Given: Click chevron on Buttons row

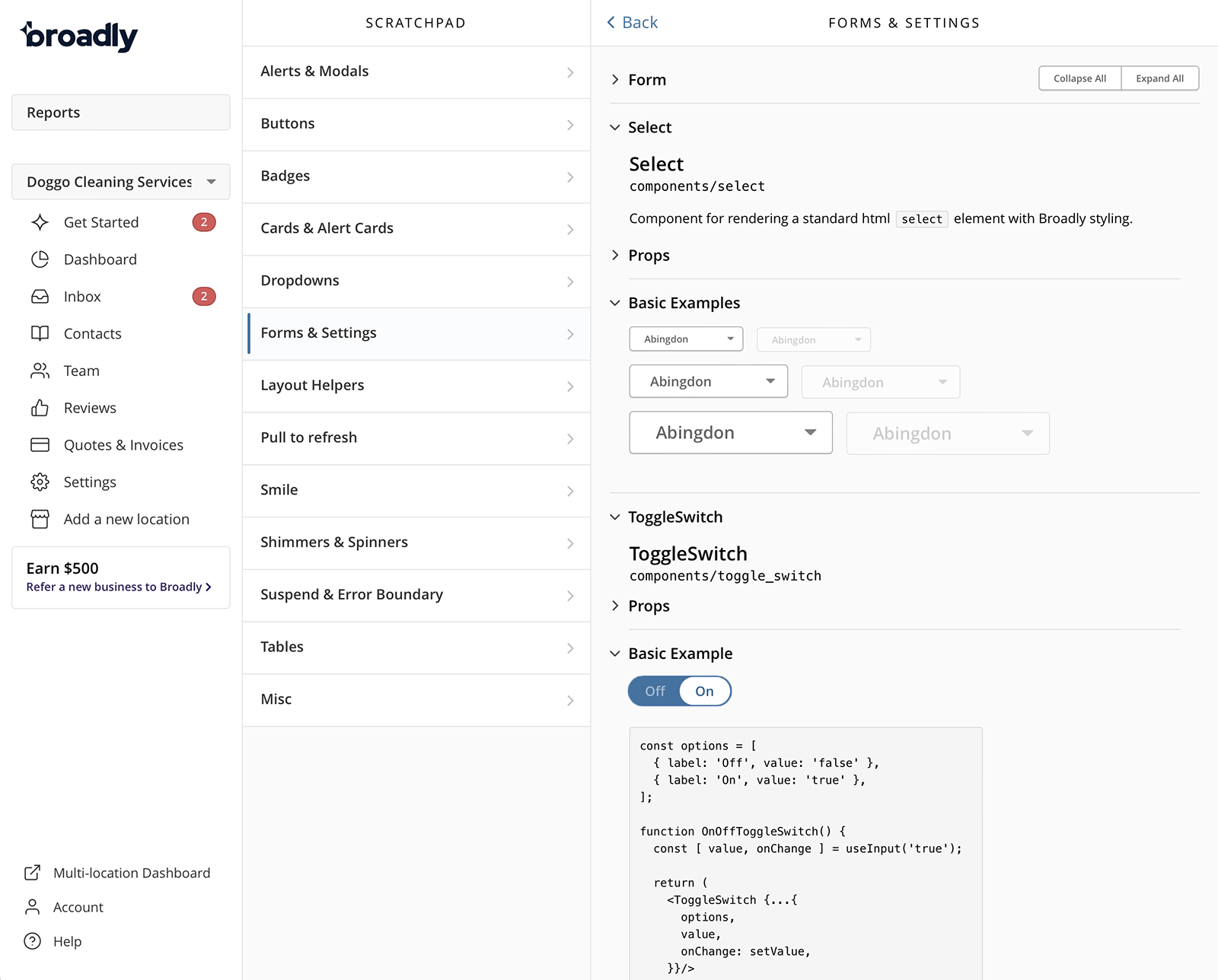Looking at the screenshot, I should coord(570,125).
